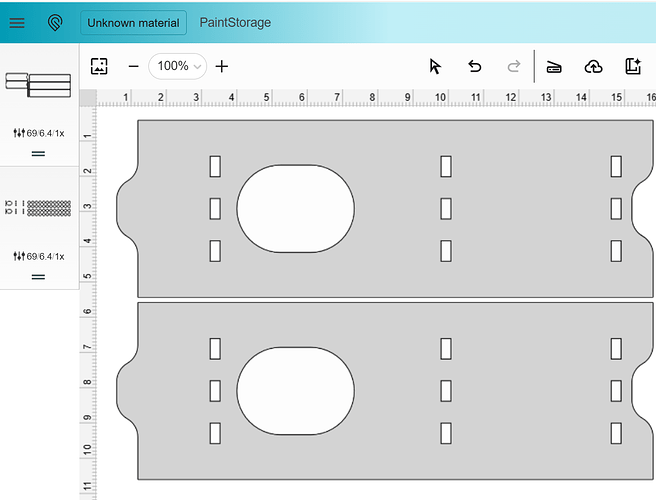Click the Glowforge logo icon
656x500 pixels.
pyautogui.click(x=55, y=23)
